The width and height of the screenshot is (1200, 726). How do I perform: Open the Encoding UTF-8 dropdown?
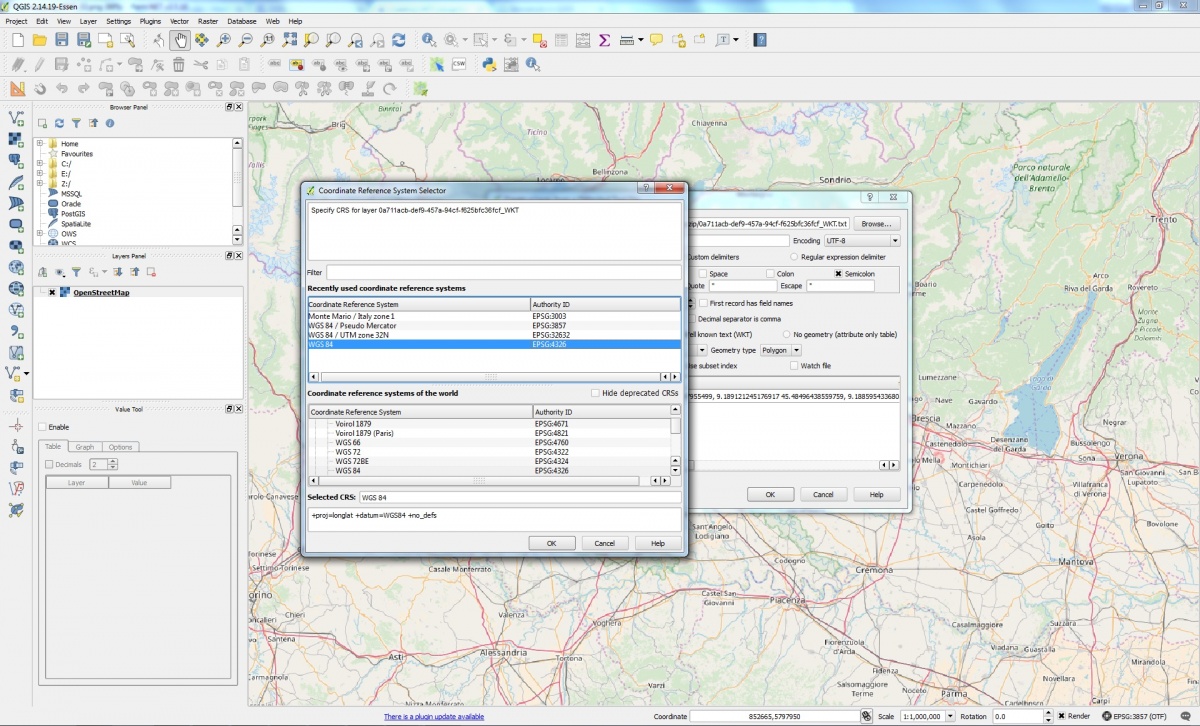point(862,241)
